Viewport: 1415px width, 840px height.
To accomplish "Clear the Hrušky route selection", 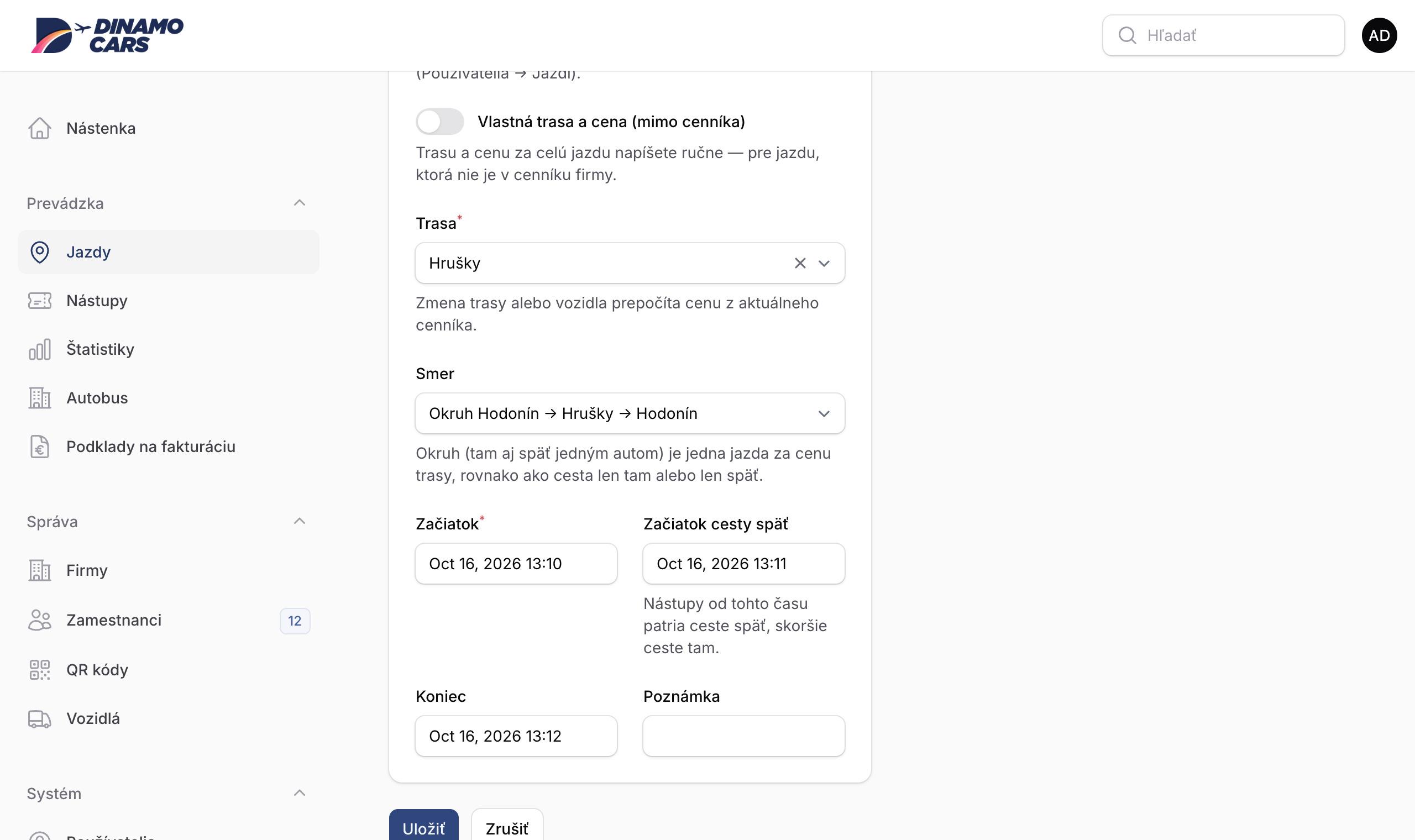I will click(800, 263).
